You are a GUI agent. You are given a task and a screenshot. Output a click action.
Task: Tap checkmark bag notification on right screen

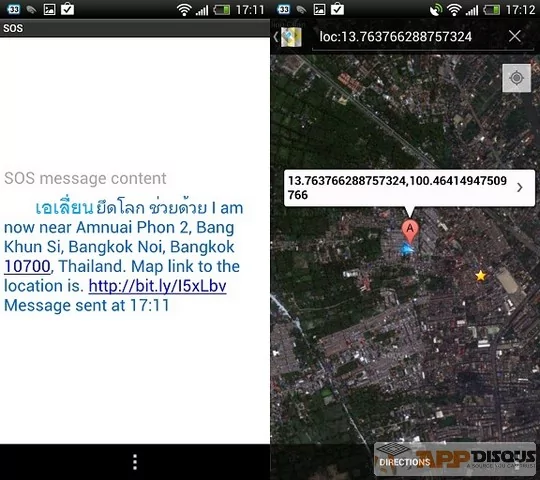tap(338, 9)
